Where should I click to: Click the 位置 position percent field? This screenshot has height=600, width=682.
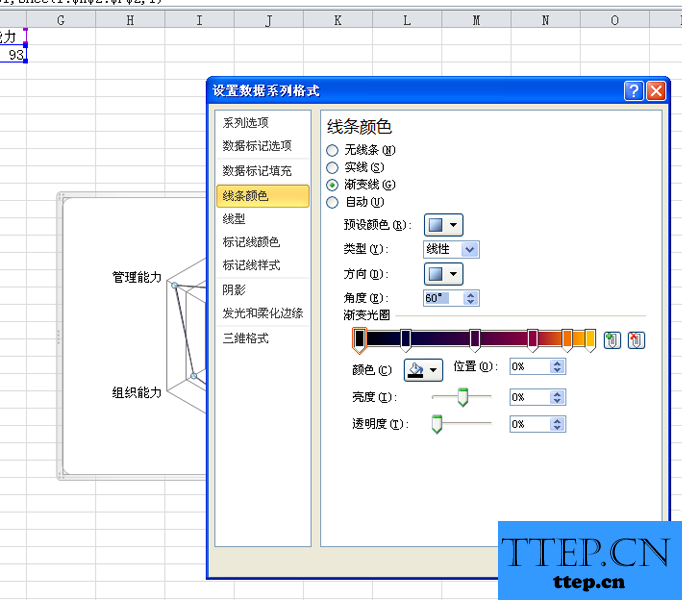530,367
